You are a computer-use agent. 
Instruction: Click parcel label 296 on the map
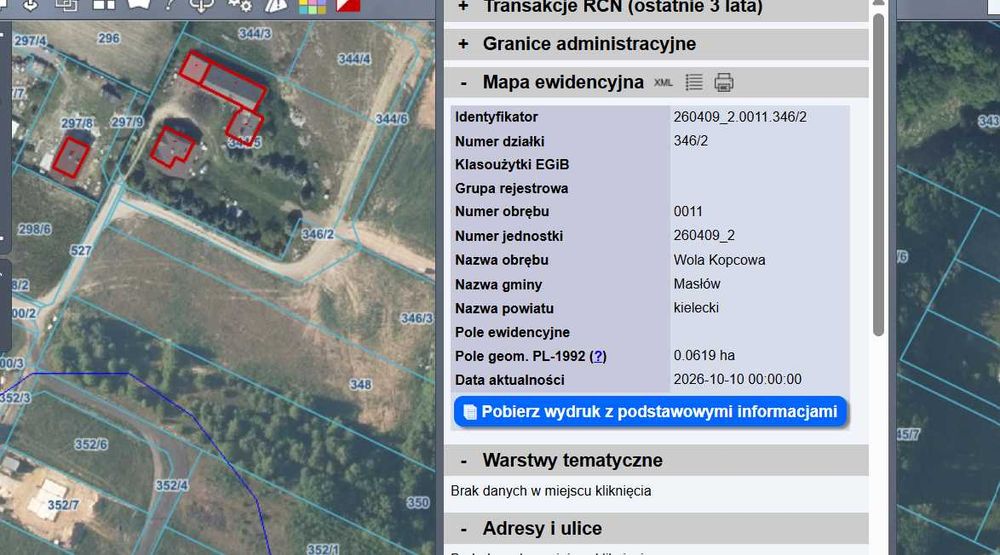pos(108,38)
